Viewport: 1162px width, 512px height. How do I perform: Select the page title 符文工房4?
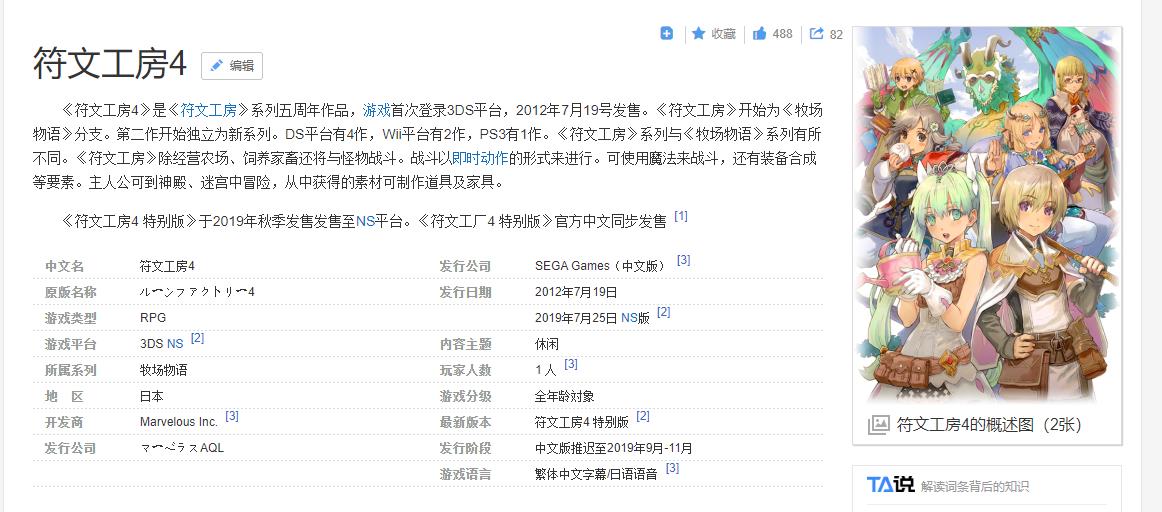pyautogui.click(x=110, y=64)
